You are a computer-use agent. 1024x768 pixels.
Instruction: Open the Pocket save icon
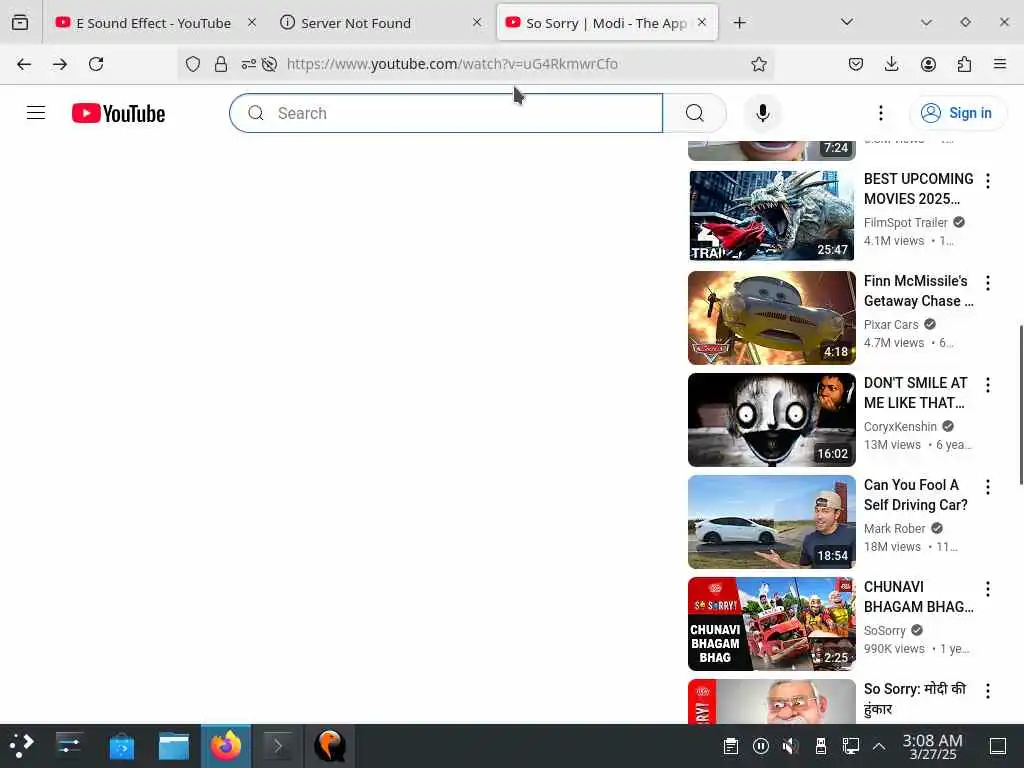coord(856,64)
